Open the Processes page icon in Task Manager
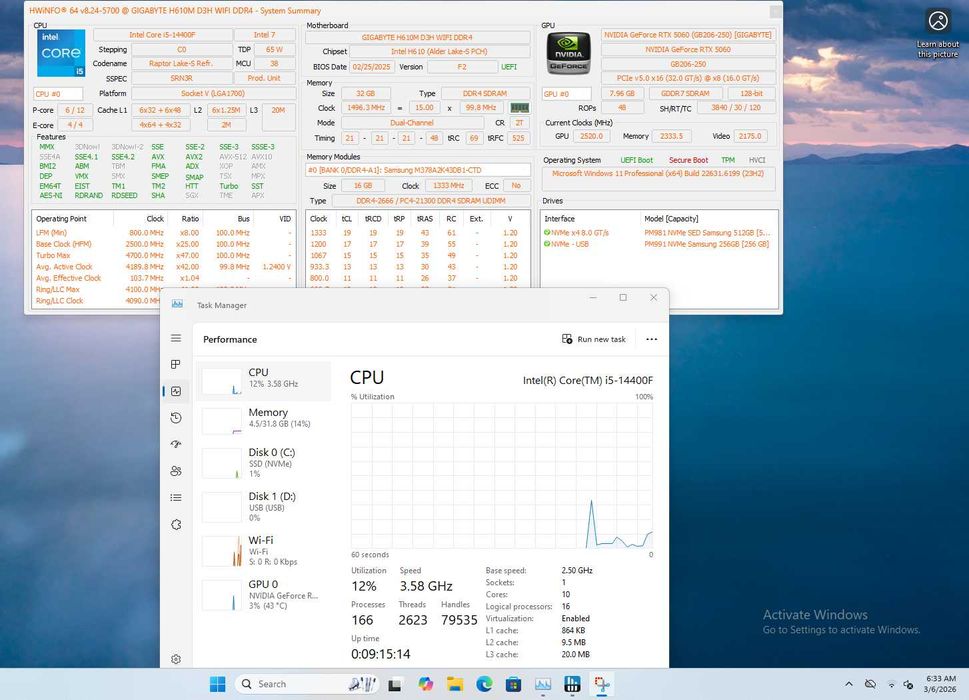 (176, 365)
